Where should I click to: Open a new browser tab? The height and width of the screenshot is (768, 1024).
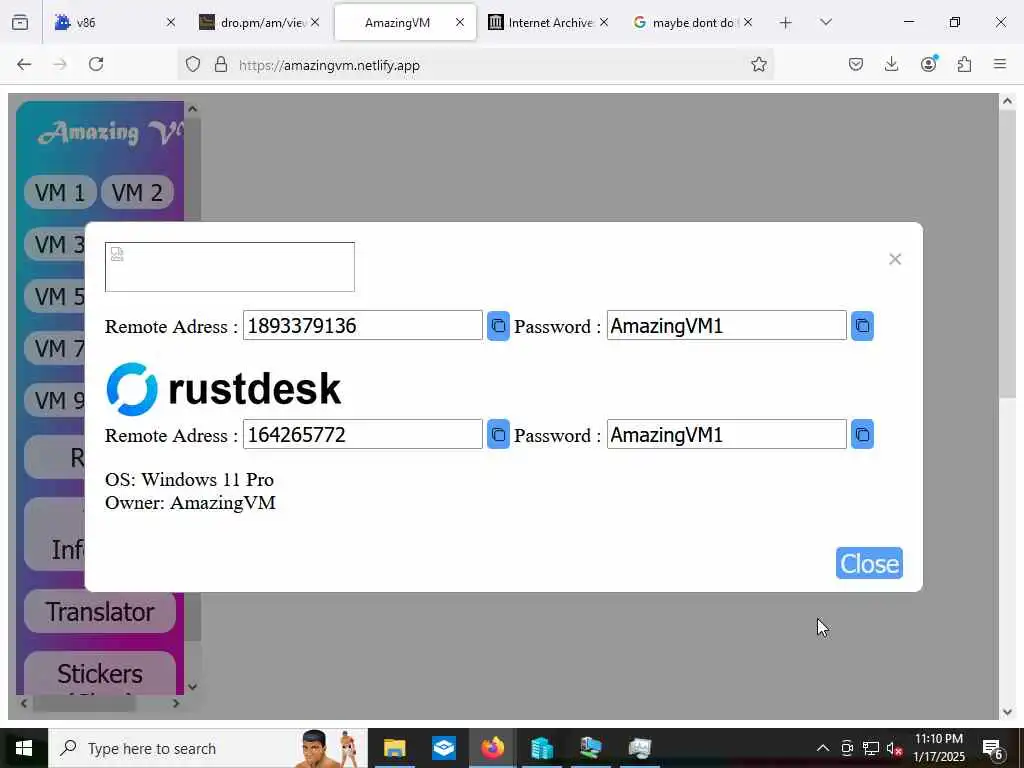(x=786, y=23)
